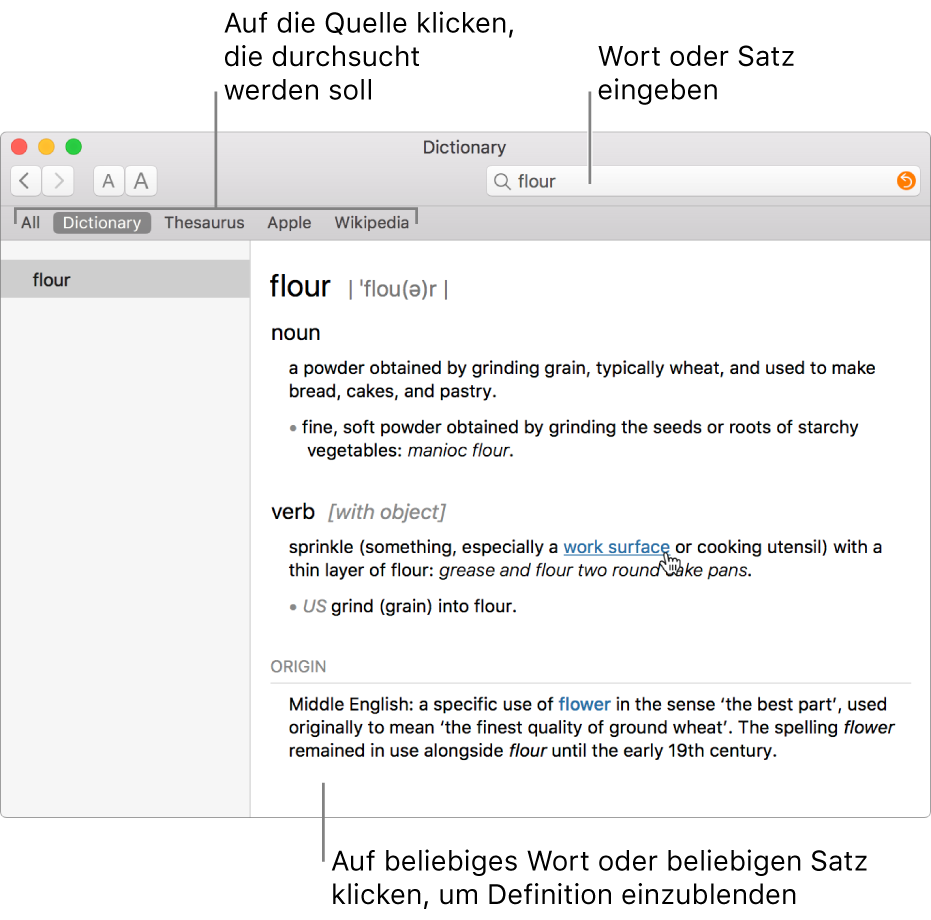
Task: Click the verb part-of-speech heading
Action: 293,512
